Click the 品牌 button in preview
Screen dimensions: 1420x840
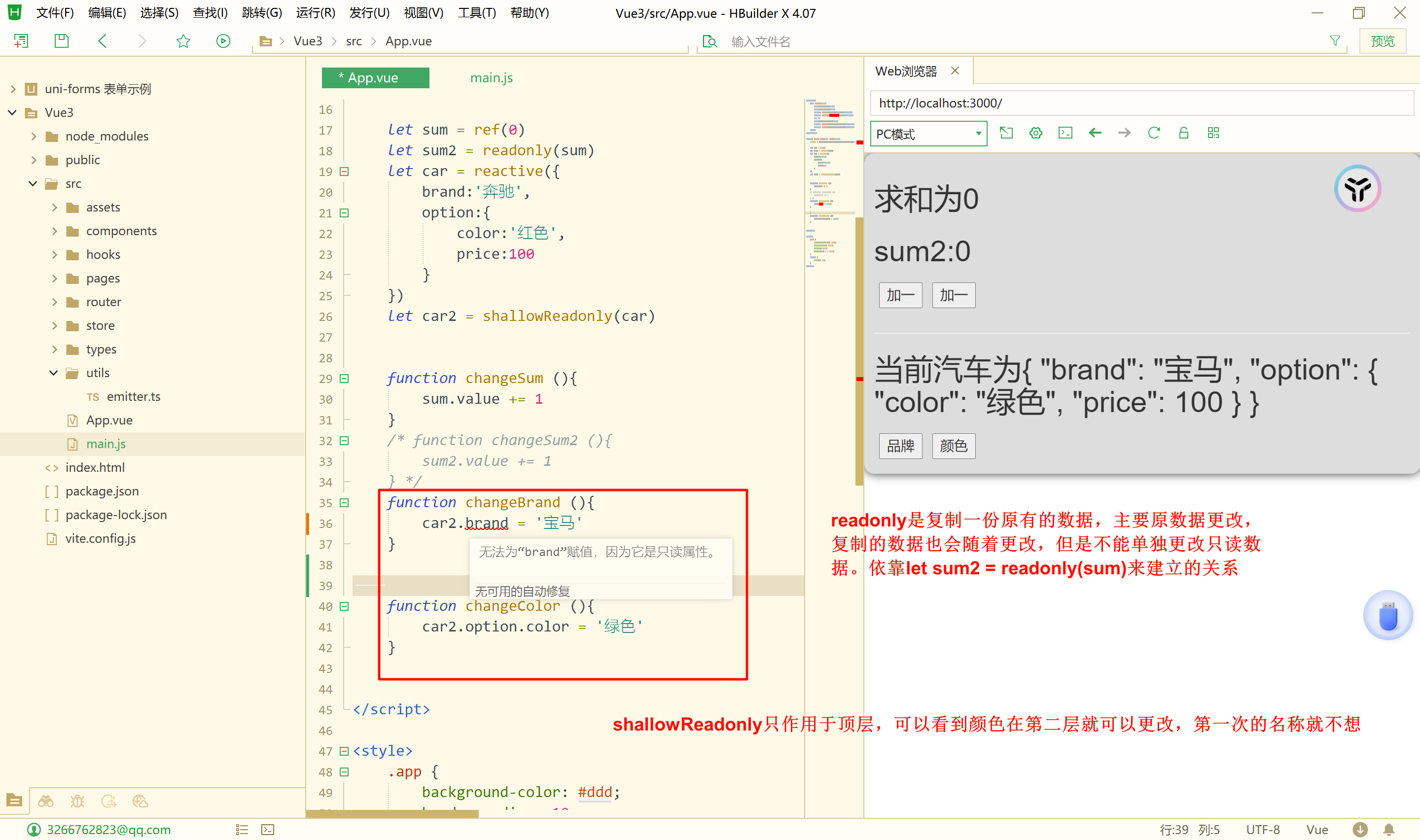click(x=900, y=446)
